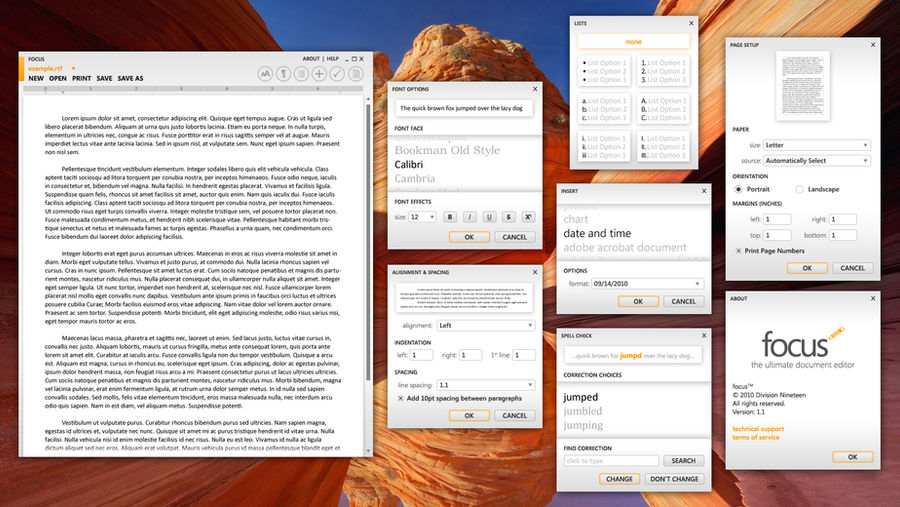Click PRINT in the editor menu
900x507 pixels.
coord(82,78)
